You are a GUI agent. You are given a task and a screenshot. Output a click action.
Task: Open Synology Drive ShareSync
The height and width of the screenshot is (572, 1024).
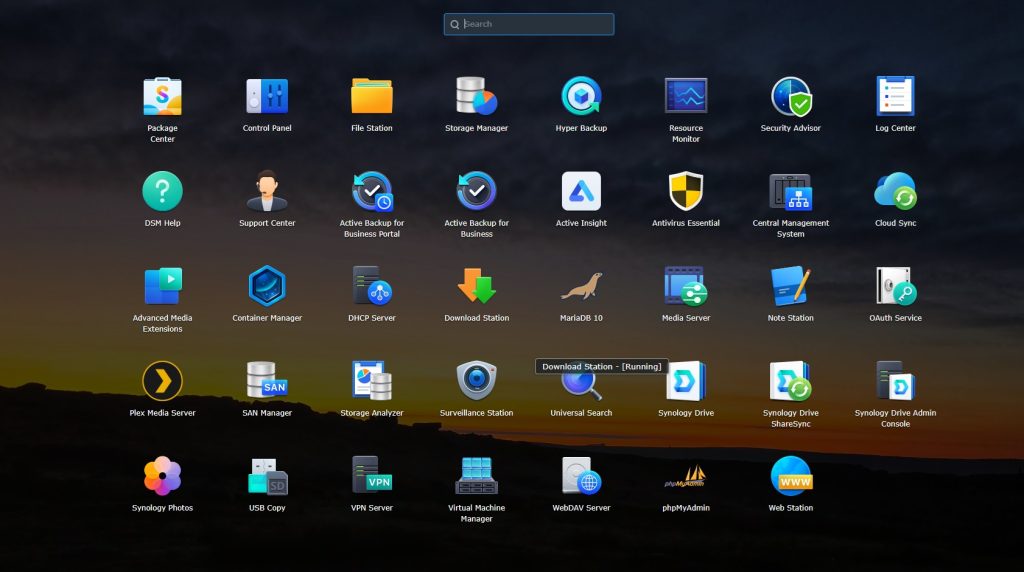pos(790,381)
